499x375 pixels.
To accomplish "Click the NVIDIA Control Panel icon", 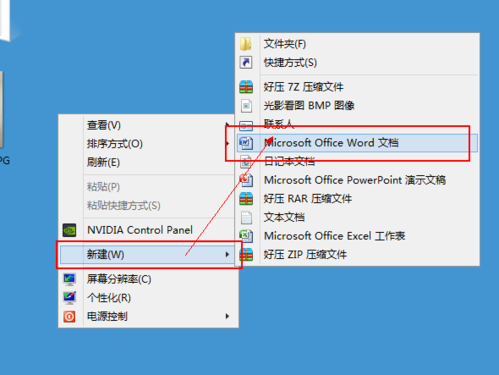I will coord(69,230).
